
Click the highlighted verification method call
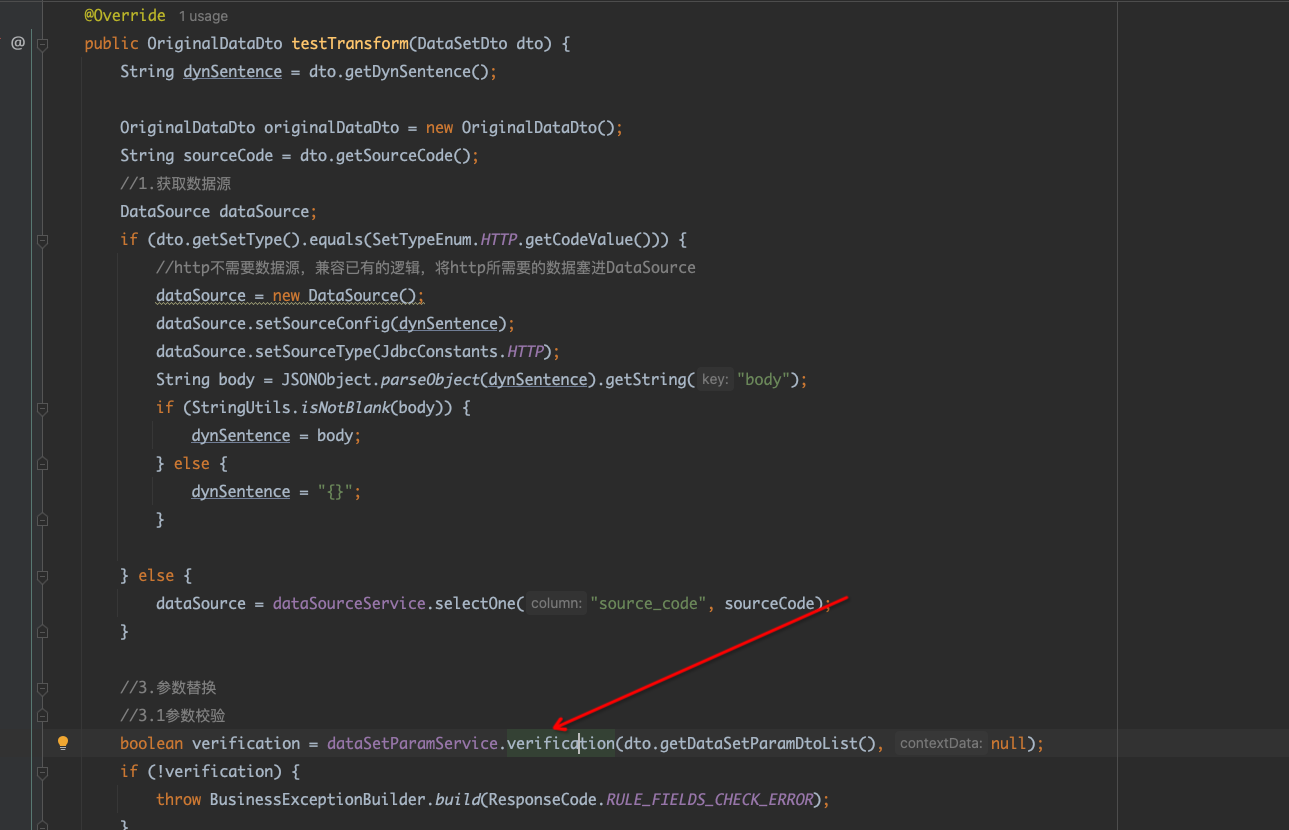[x=560, y=743]
